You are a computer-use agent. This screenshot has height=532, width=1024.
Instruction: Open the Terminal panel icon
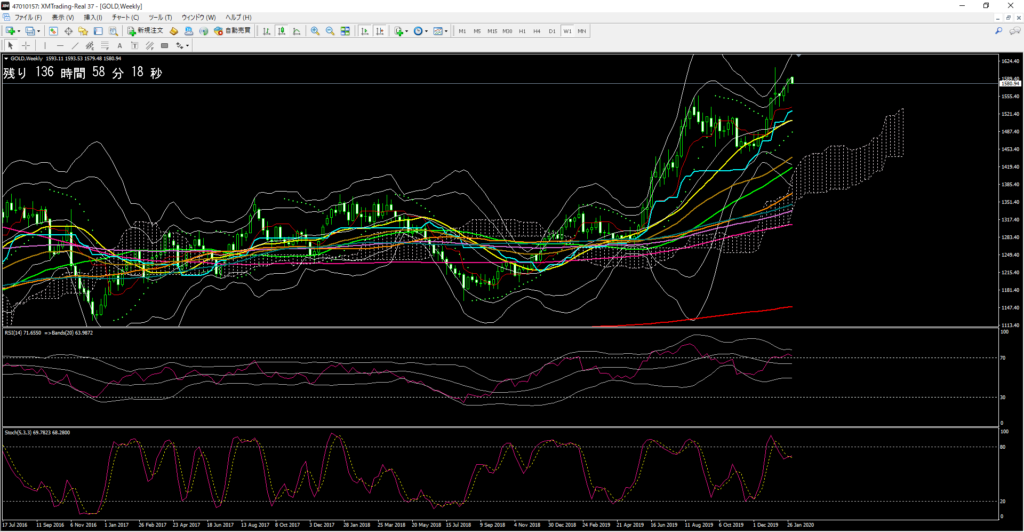tap(98, 31)
